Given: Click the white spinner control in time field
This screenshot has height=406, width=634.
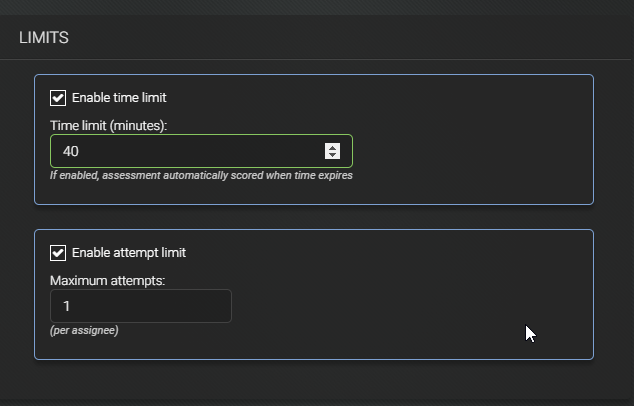Looking at the screenshot, I should tap(332, 151).
